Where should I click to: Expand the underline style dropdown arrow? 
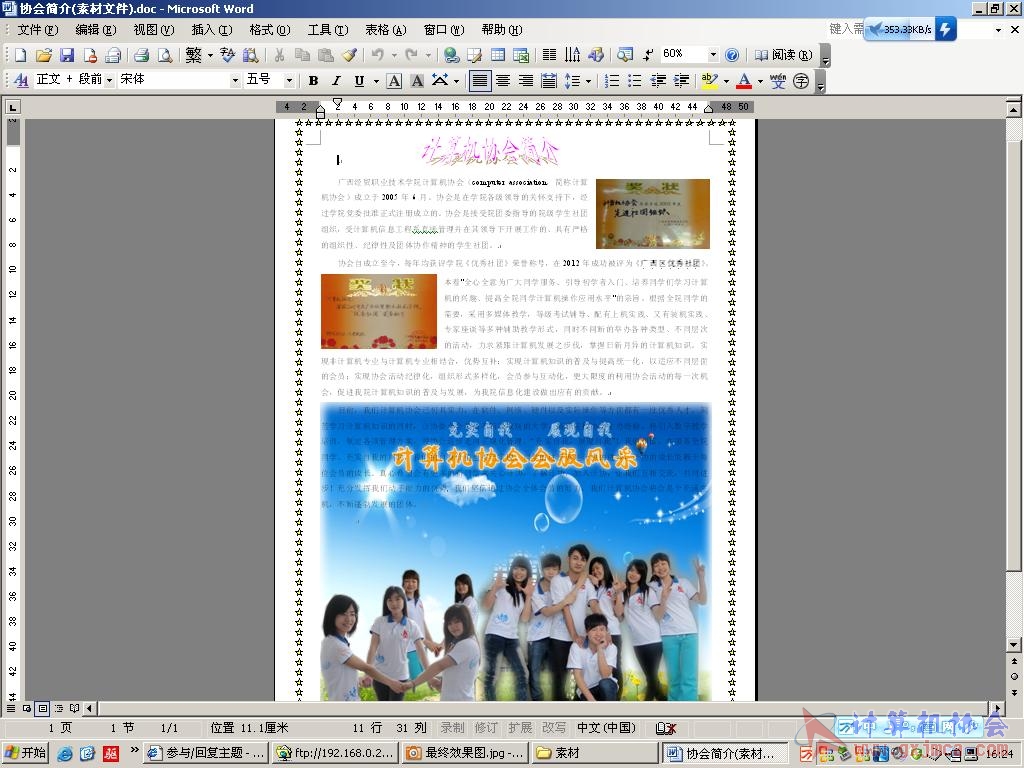coord(376,81)
